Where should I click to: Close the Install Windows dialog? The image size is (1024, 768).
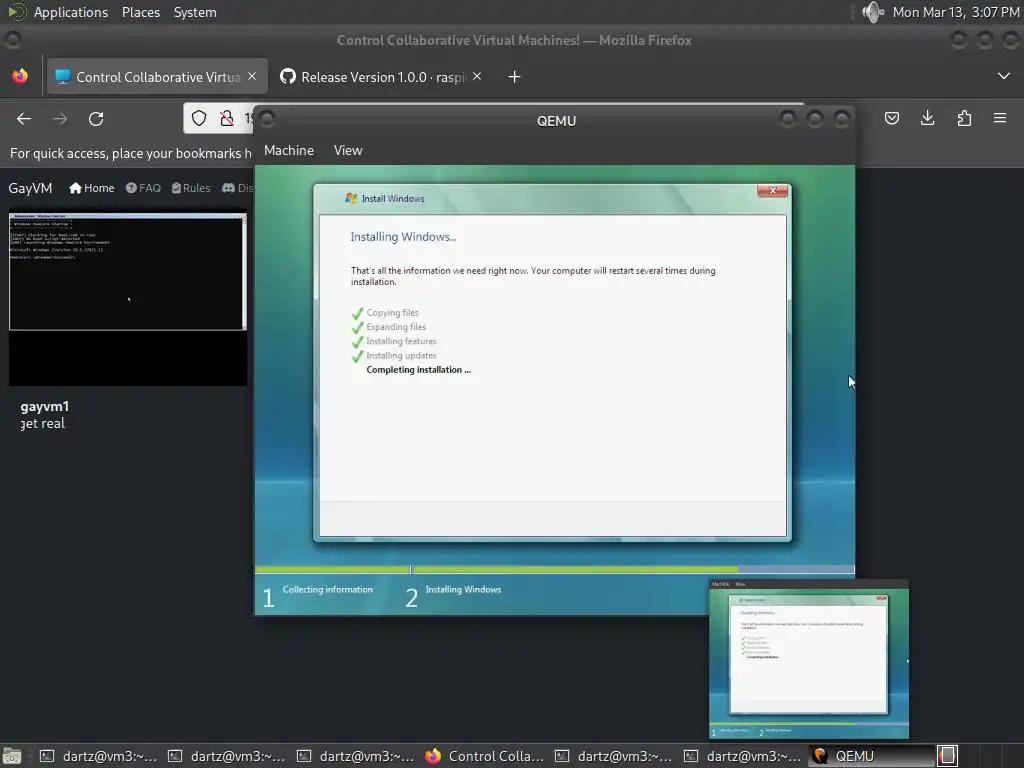pos(773,190)
